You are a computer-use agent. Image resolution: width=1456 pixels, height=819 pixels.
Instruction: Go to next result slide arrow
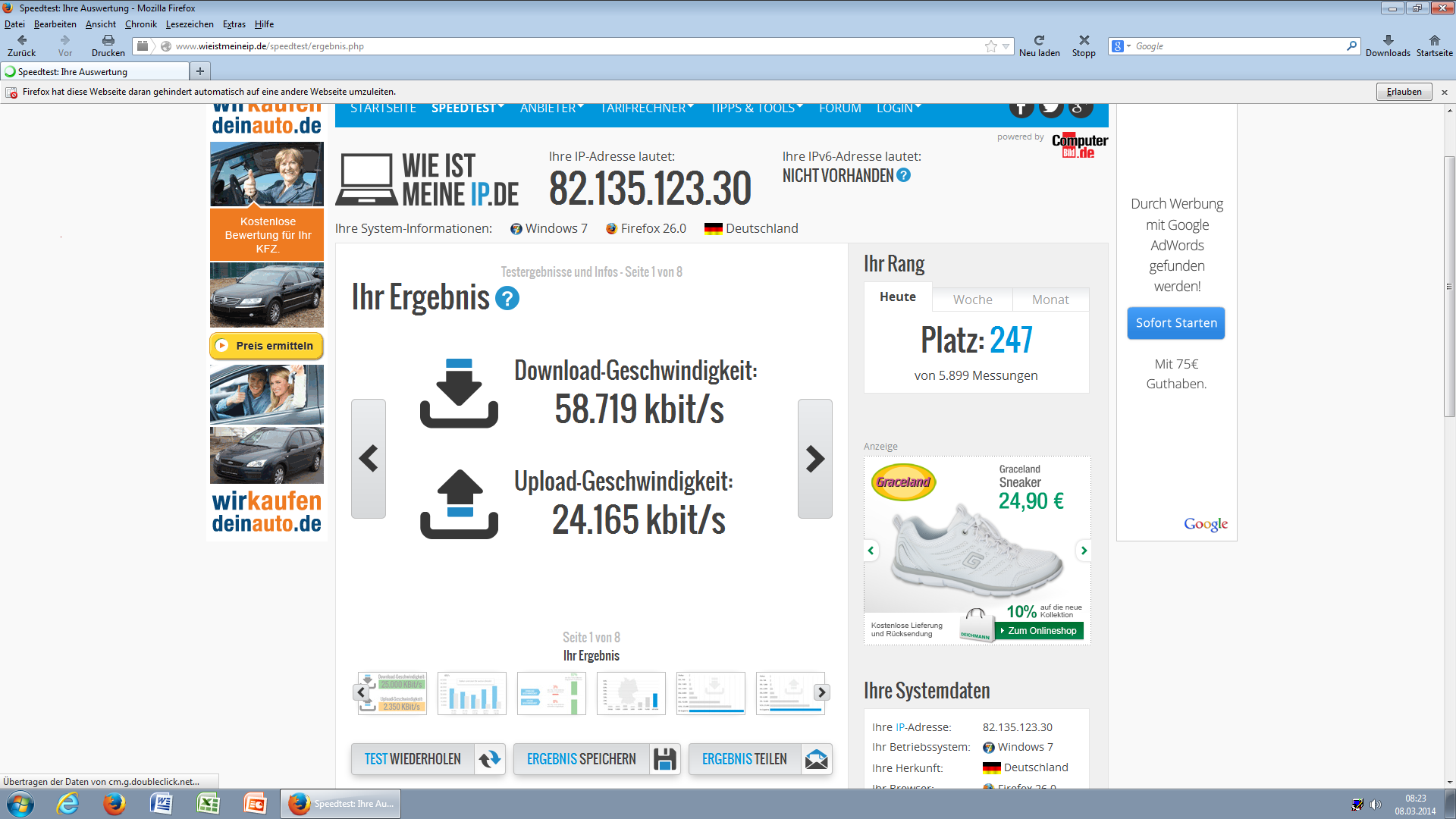pos(815,459)
